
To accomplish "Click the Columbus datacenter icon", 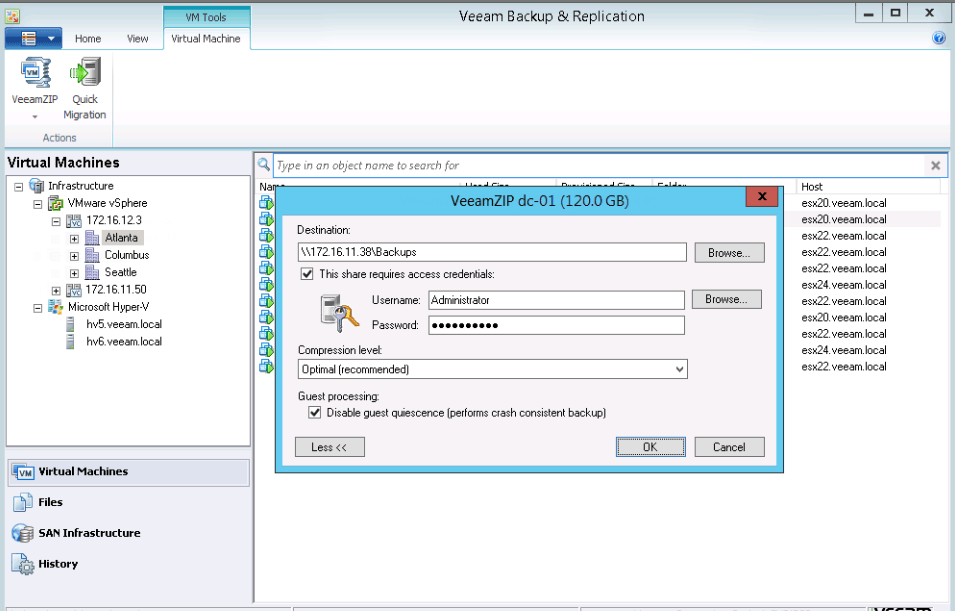I will point(92,255).
